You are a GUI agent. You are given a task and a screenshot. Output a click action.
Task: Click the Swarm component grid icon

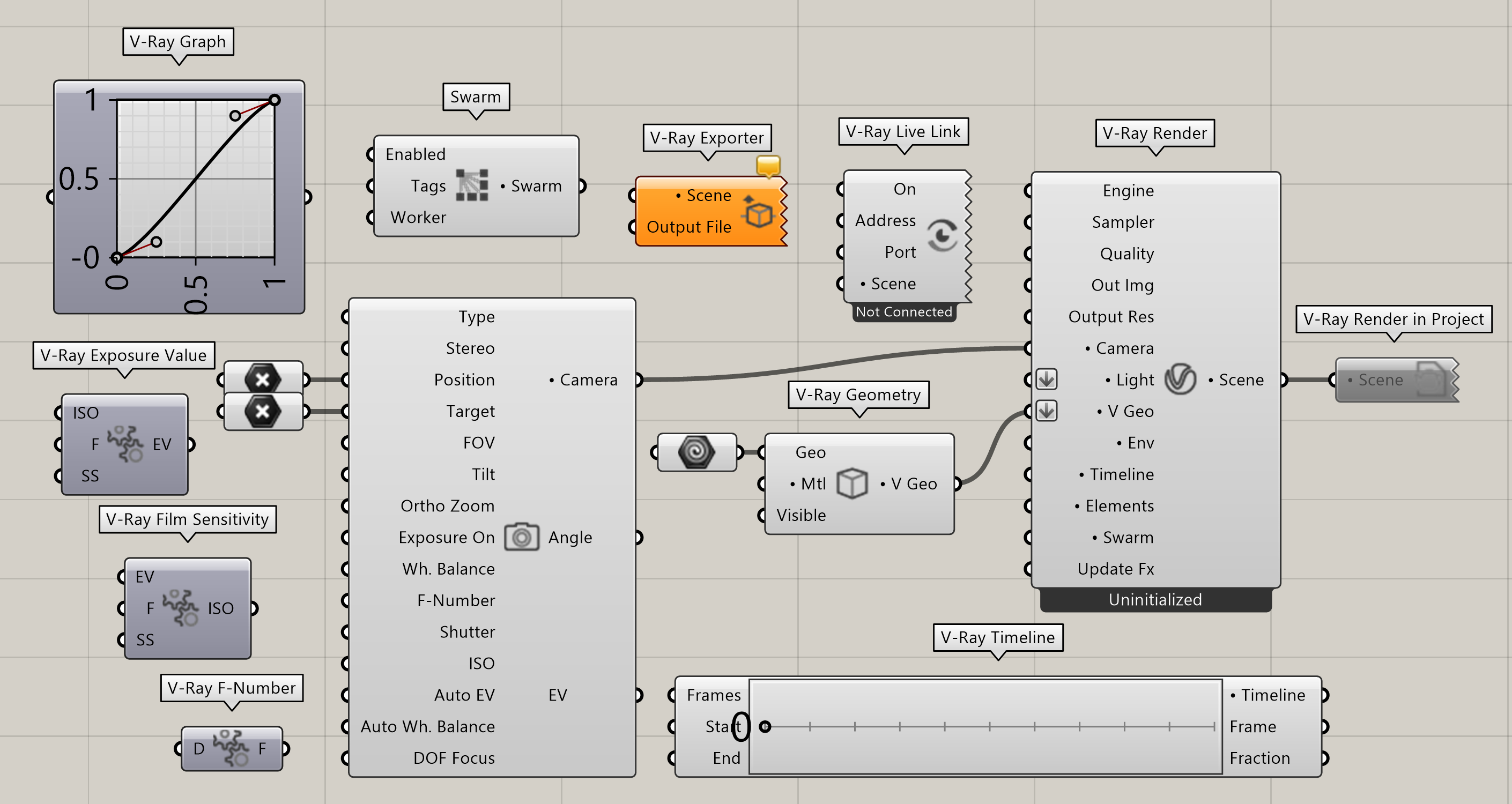click(x=472, y=185)
